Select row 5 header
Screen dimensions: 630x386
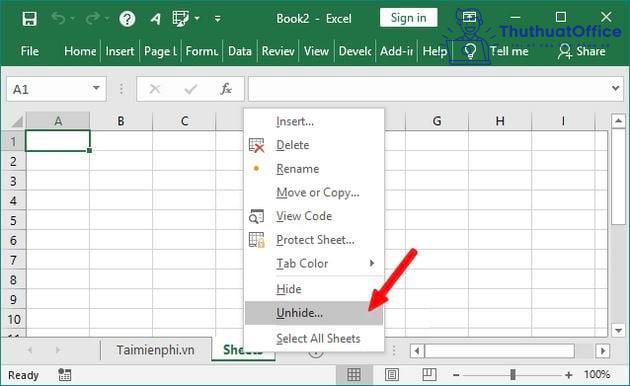tap(13, 221)
